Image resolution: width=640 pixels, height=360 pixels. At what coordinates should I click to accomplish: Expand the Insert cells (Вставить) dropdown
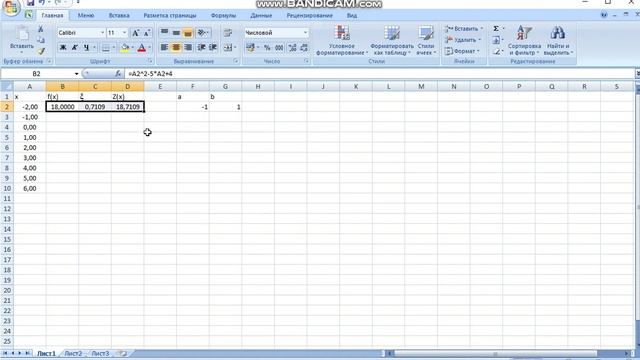(x=482, y=29)
